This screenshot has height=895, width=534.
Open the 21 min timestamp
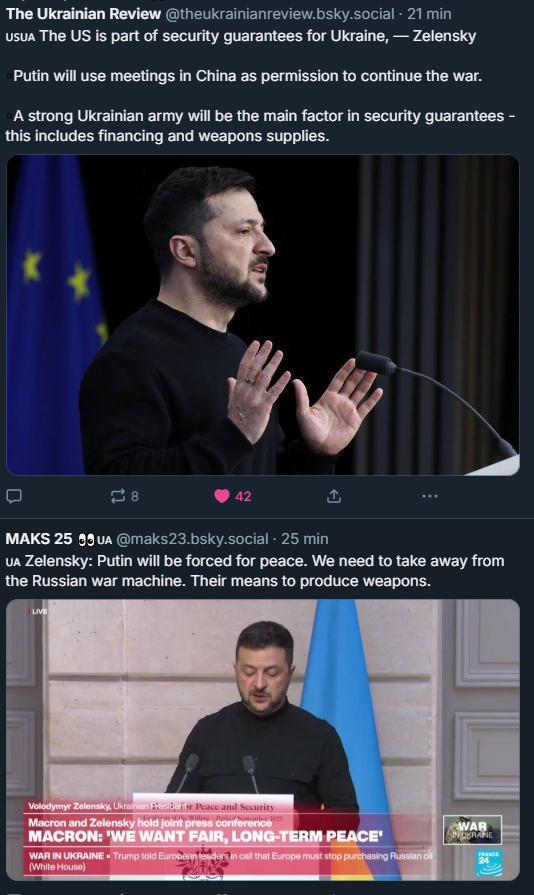429,14
